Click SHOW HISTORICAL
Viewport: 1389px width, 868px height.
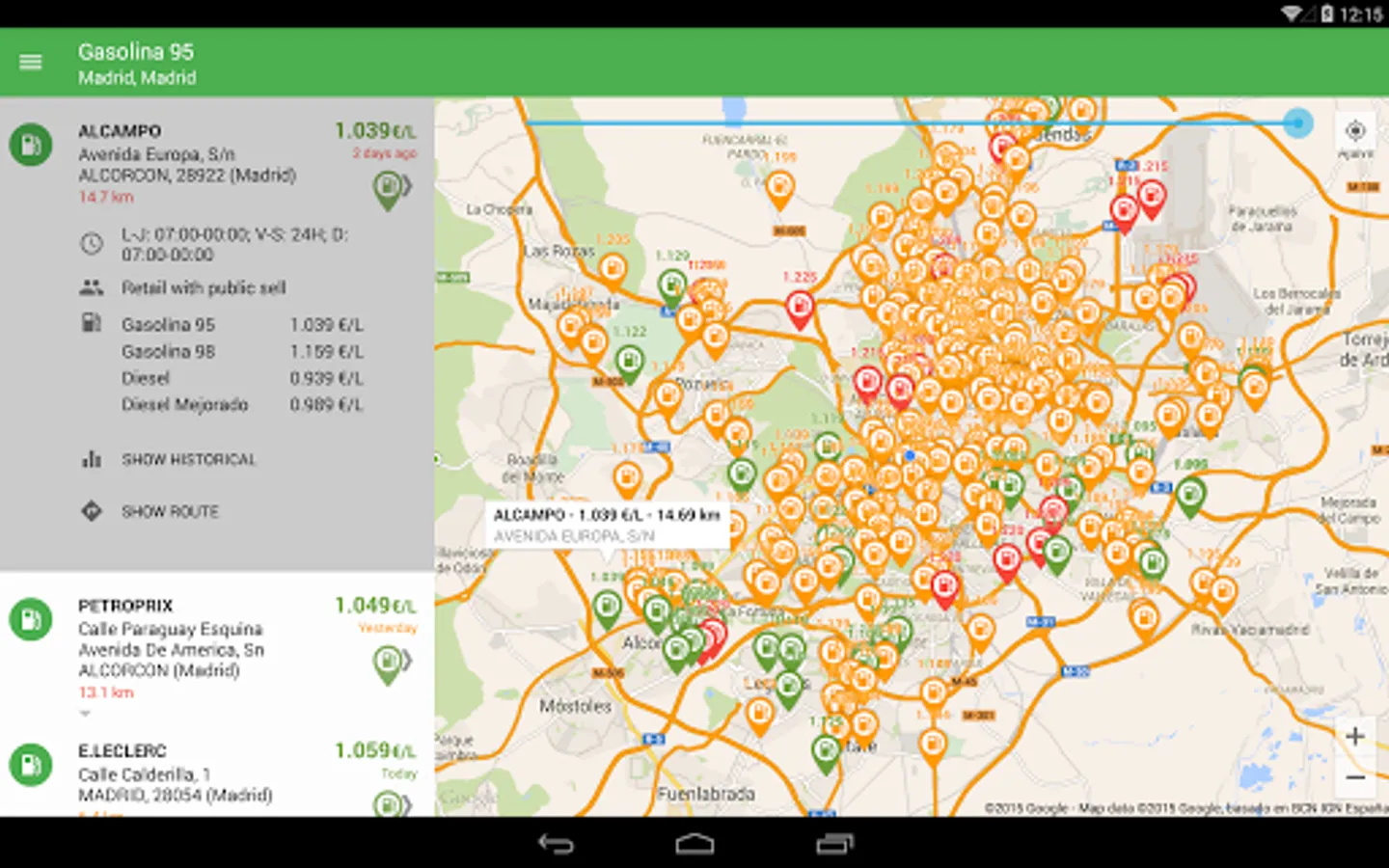point(189,460)
